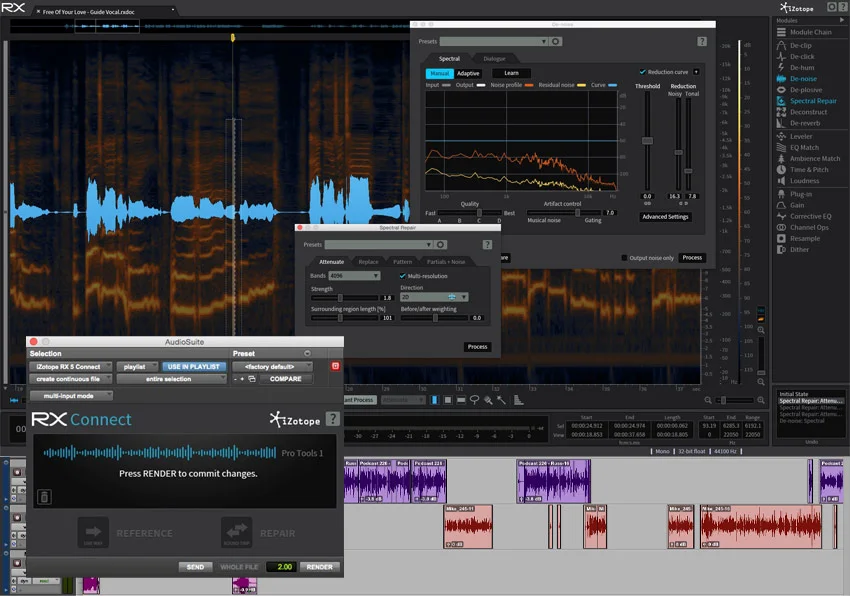
Task: Open the De-reverb module
Action: [x=804, y=123]
